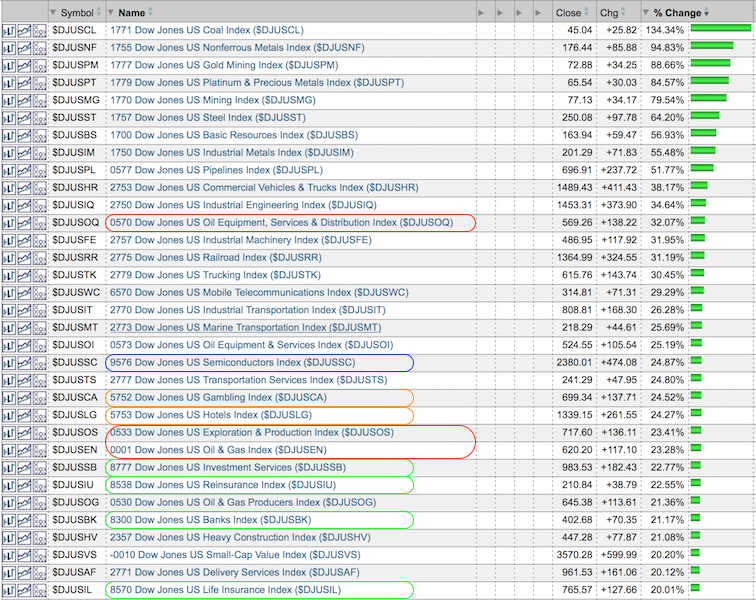Open line-chart icon for $DJUSTK row
Viewport: 756px width, 600px height.
point(24,275)
